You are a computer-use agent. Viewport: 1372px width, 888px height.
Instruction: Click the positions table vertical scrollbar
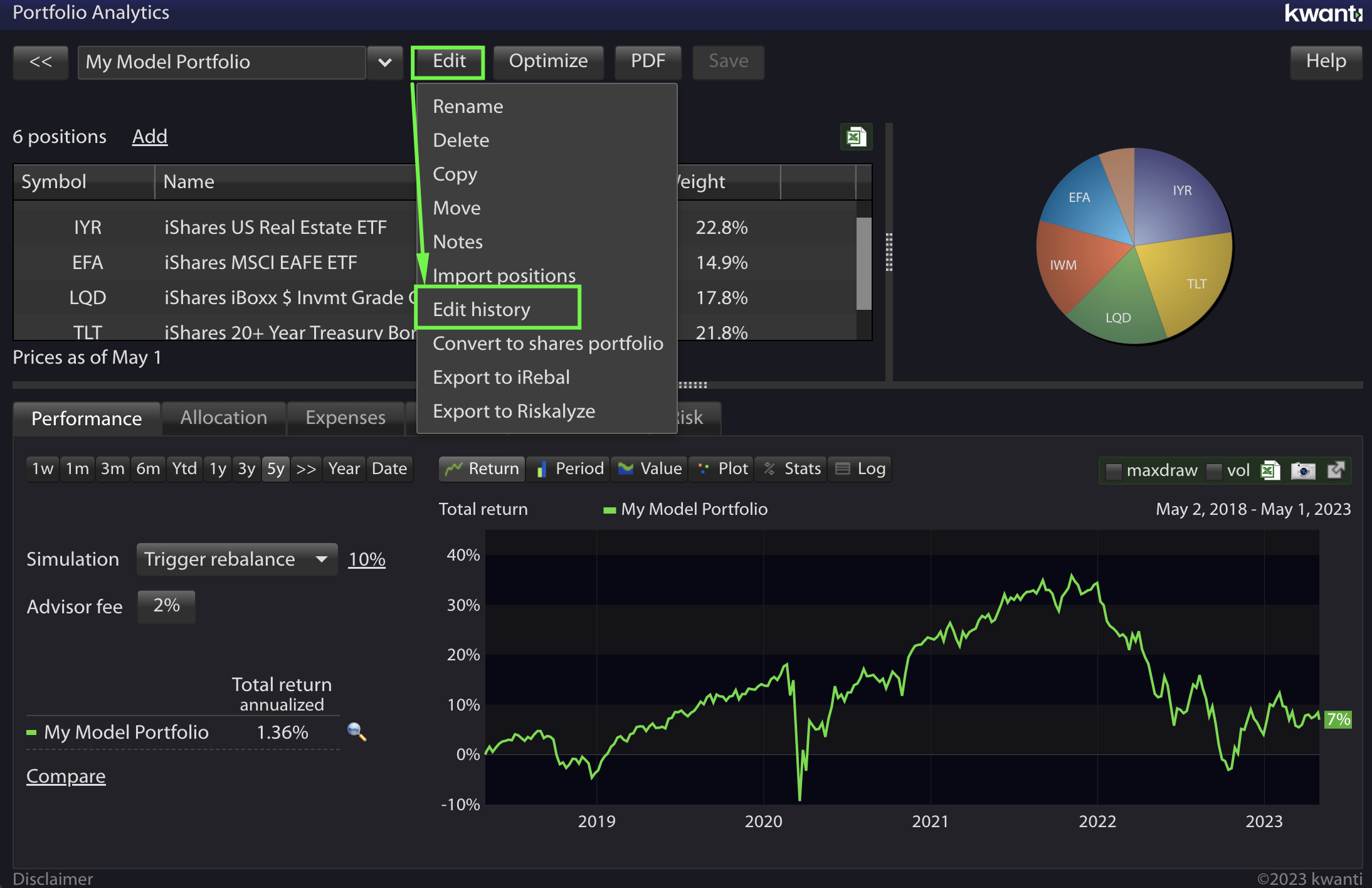[x=863, y=263]
